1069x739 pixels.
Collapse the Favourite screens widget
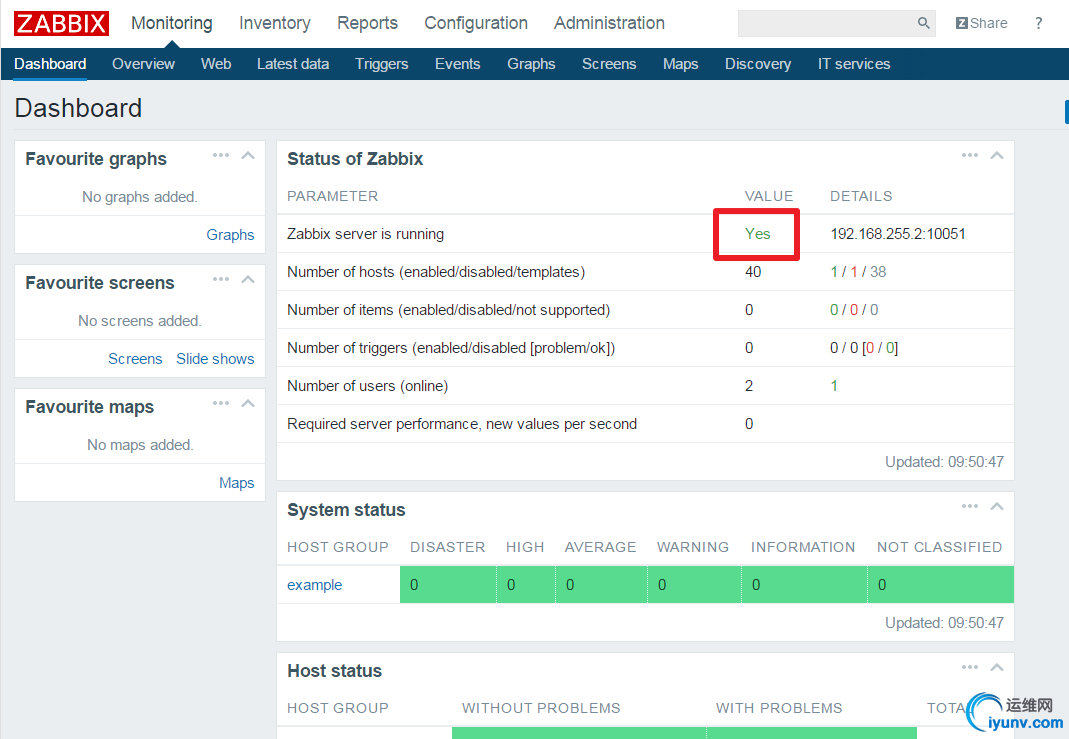[248, 280]
